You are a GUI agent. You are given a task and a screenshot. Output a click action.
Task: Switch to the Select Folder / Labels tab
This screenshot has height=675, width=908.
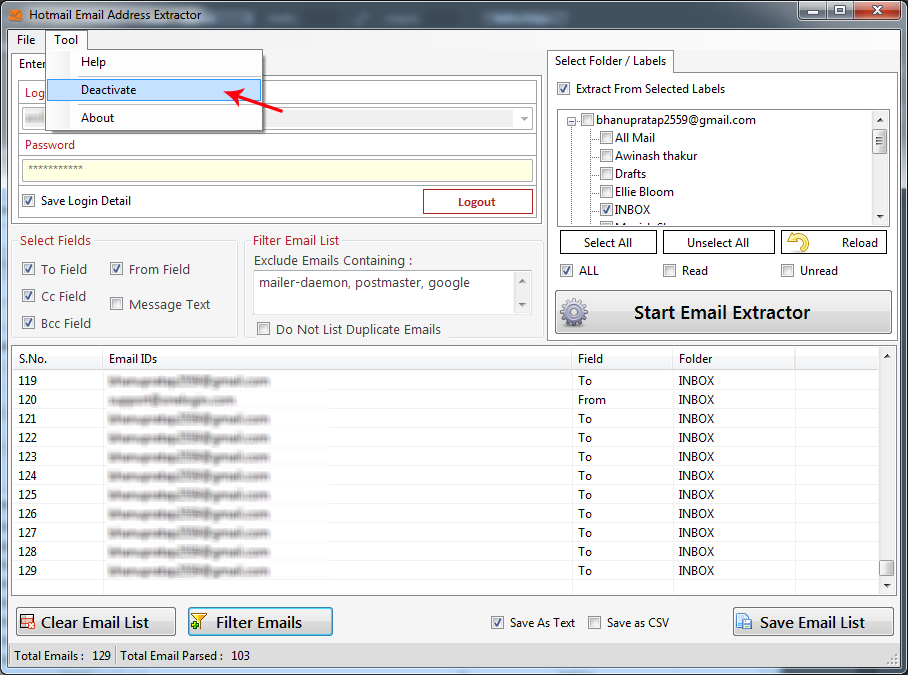pyautogui.click(x=610, y=61)
